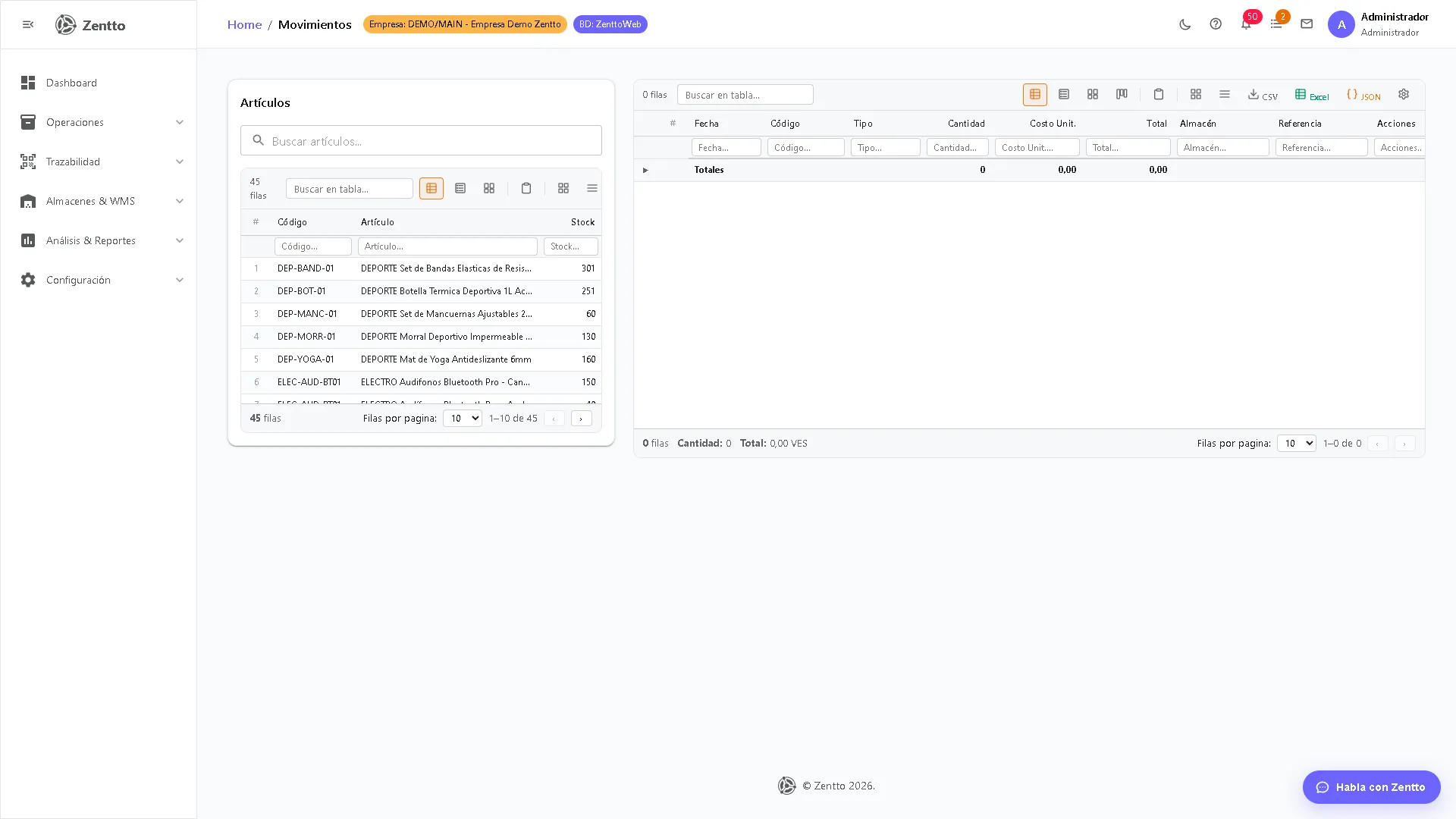Open the Habla con Zentto chat
This screenshot has width=1456, height=819.
pos(1372,787)
